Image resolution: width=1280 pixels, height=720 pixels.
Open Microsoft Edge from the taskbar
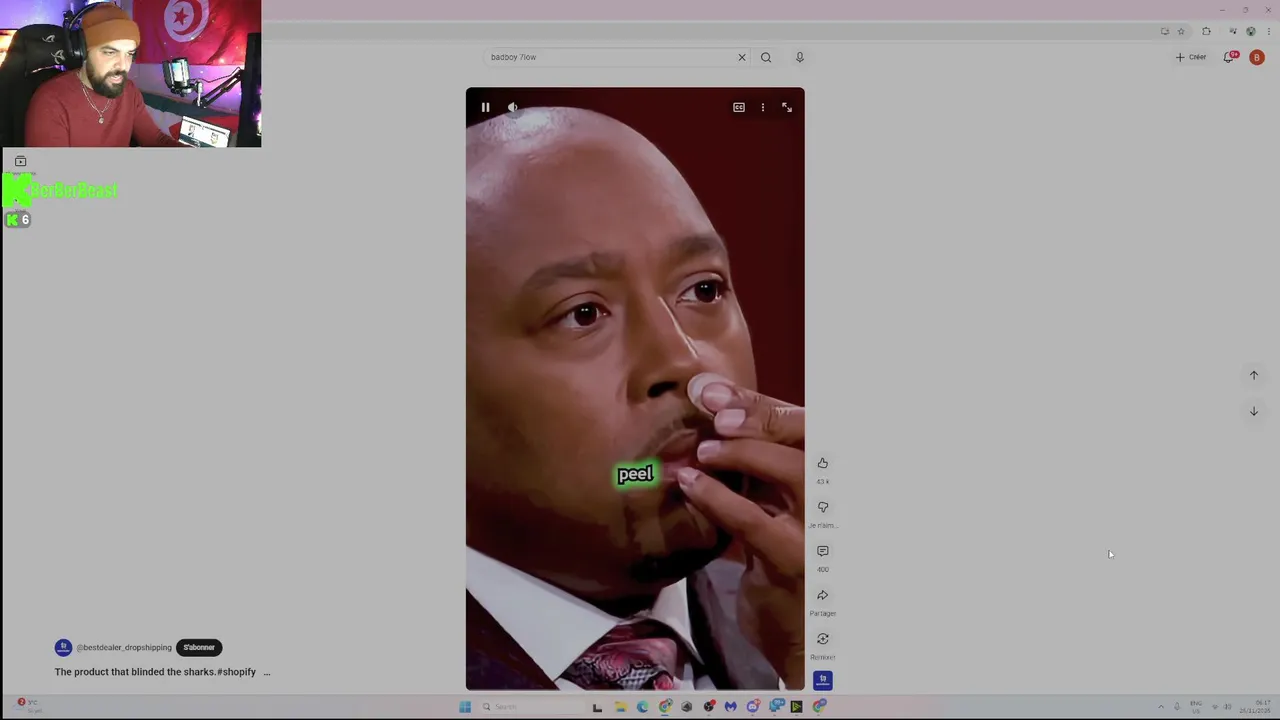click(642, 707)
